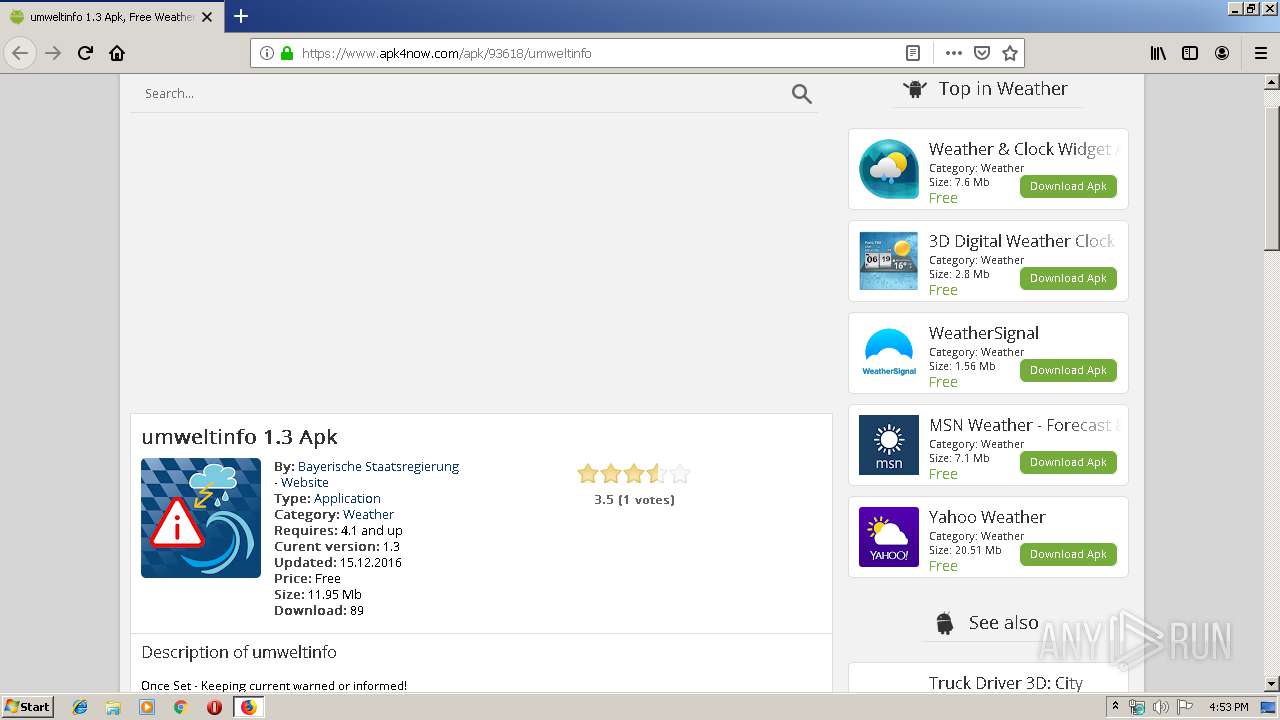Open Opera from the taskbar

(214, 707)
